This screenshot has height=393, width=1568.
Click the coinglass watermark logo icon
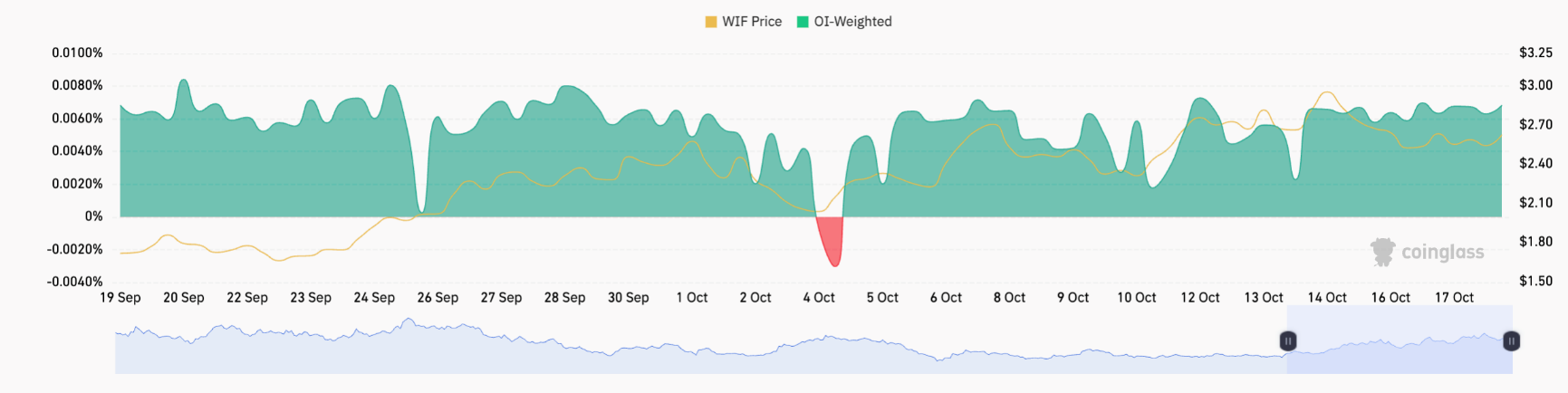coord(1382,252)
